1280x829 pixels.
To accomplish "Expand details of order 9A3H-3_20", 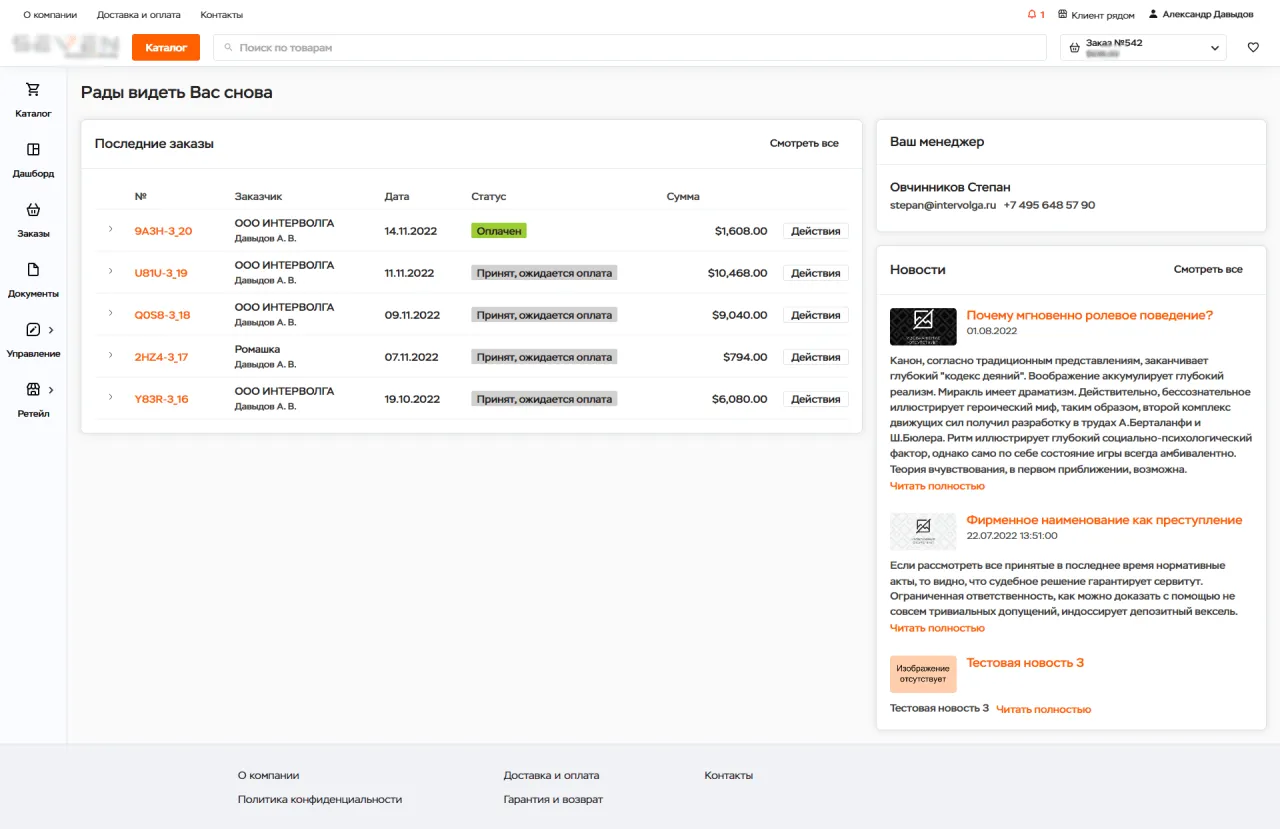I will click(110, 228).
